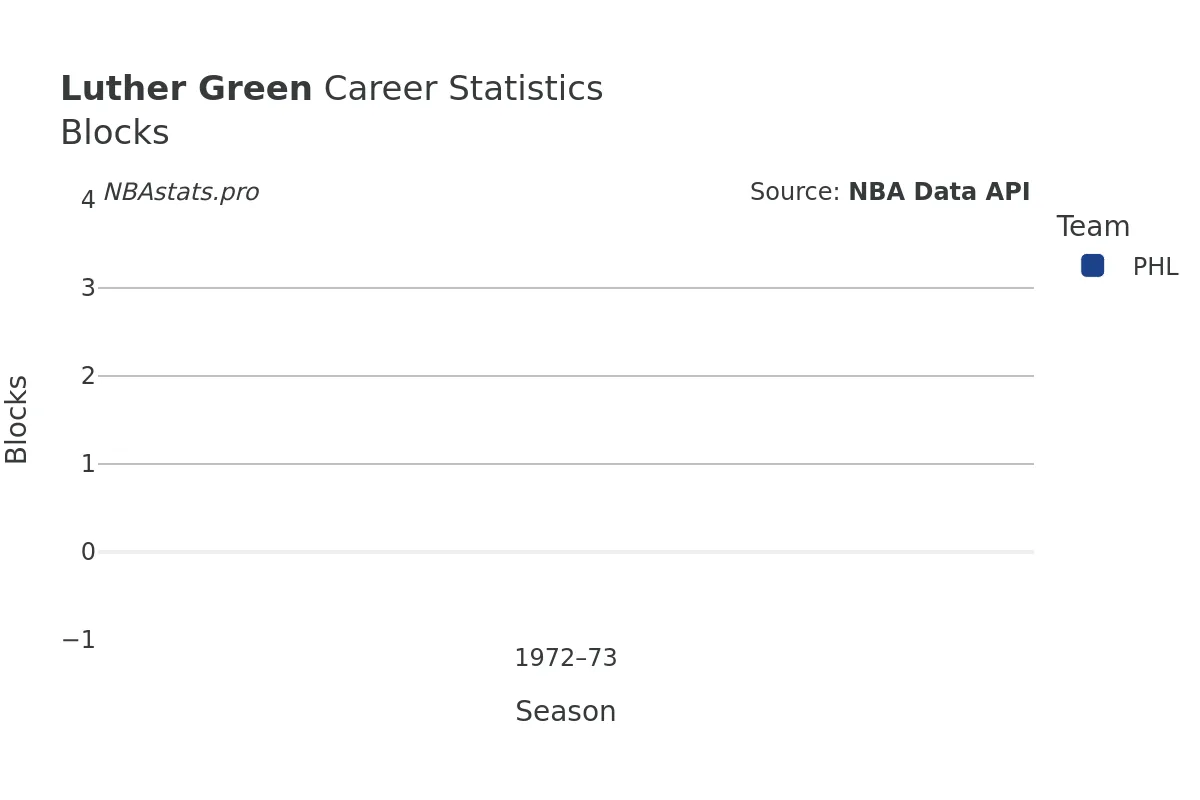This screenshot has width=1200, height=800.
Task: Click the y-axis tick label −1
Action: pos(79,640)
